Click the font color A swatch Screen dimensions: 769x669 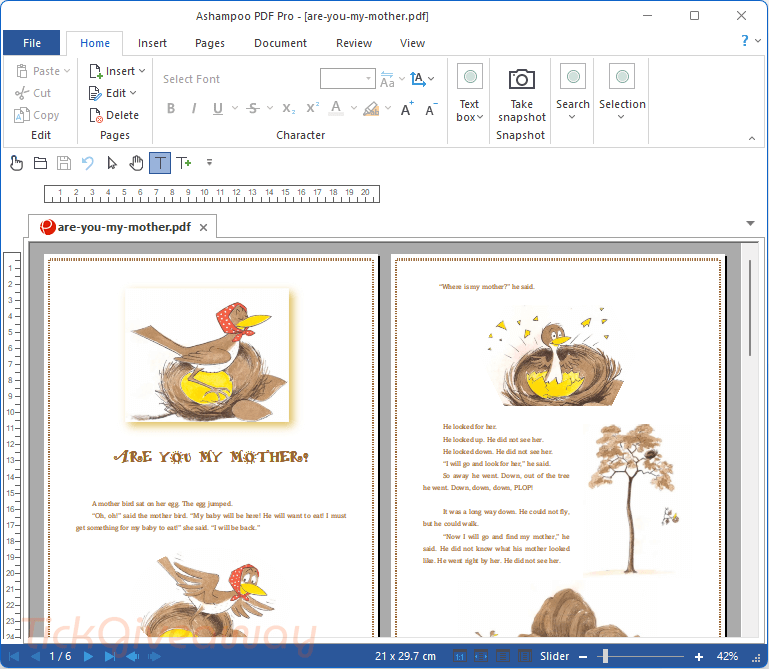(336, 108)
